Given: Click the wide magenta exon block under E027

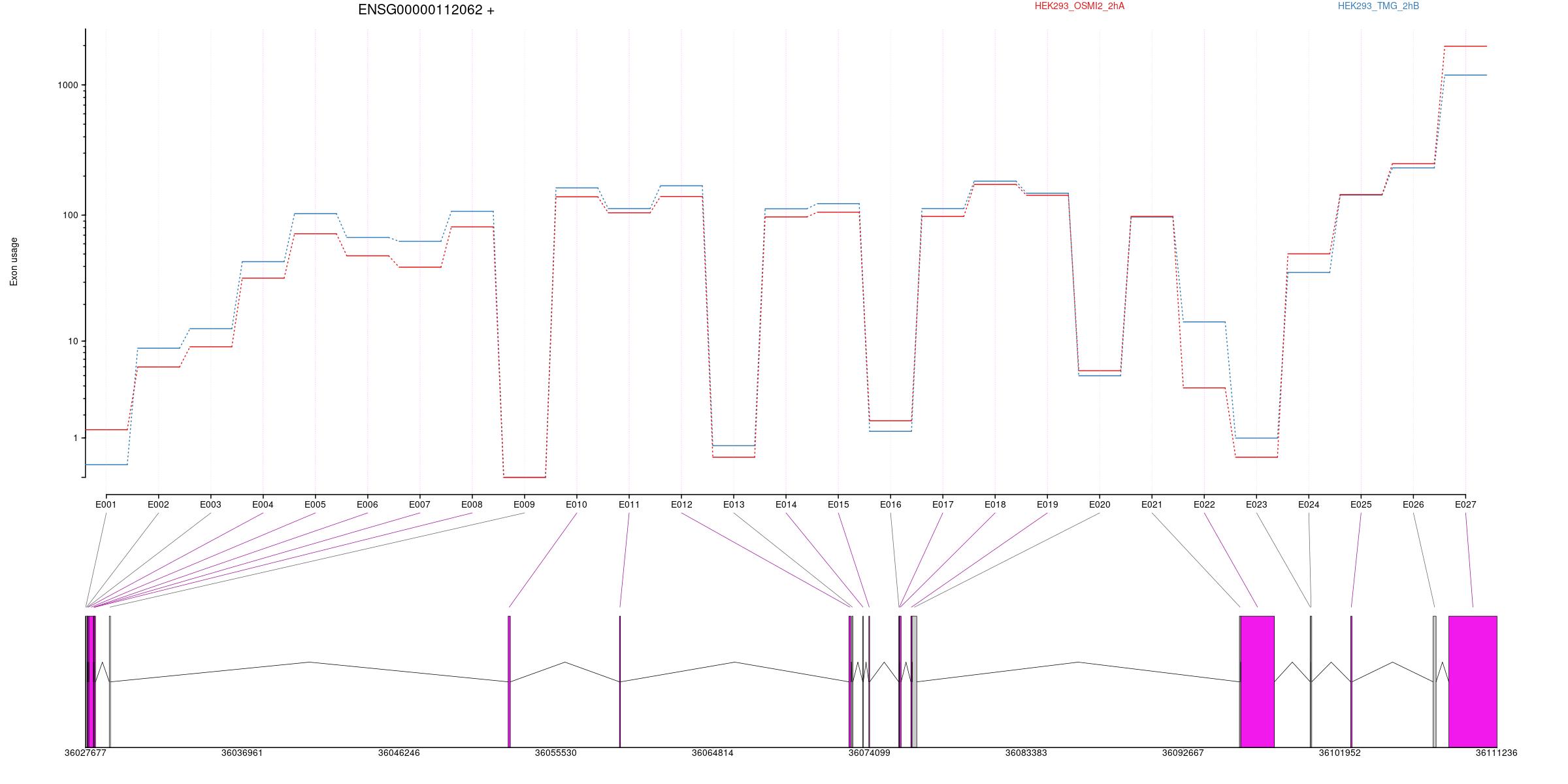Looking at the screenshot, I should [1473, 681].
